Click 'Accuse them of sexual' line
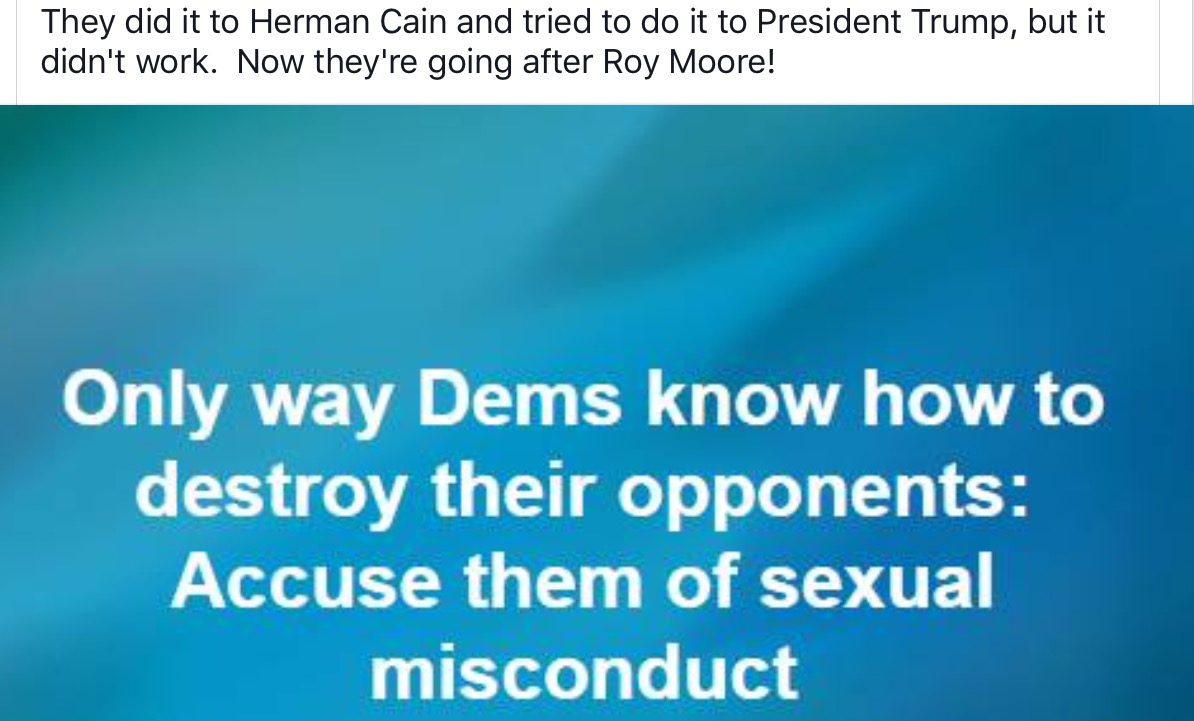This screenshot has height=721, width=1194. 583,580
